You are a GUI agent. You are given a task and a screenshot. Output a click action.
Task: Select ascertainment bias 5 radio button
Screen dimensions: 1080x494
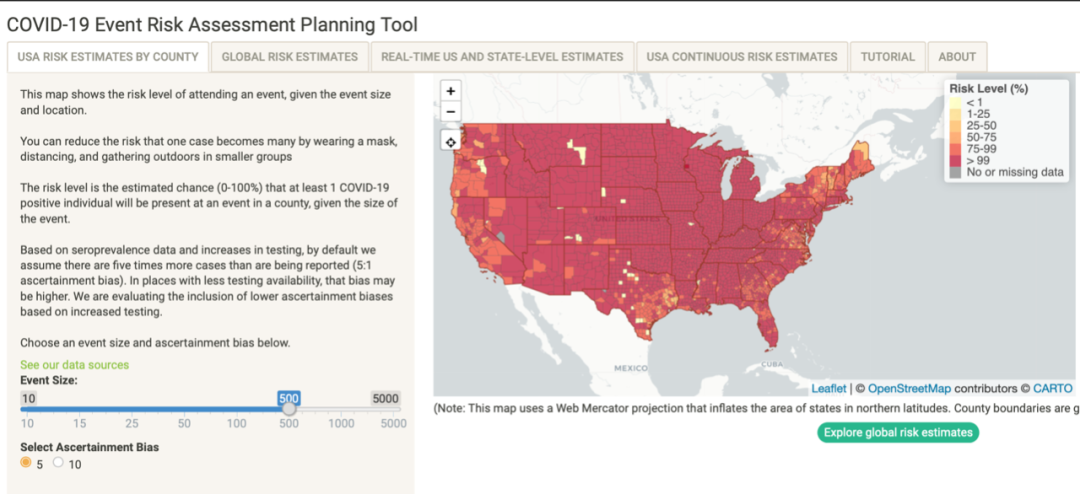[x=26, y=463]
